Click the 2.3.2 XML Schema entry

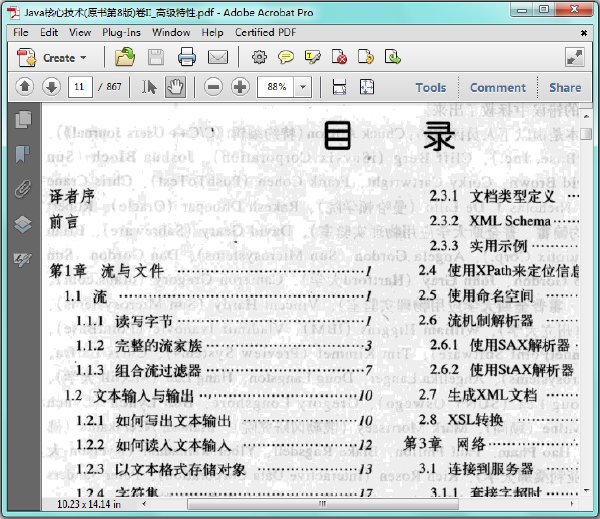click(504, 221)
